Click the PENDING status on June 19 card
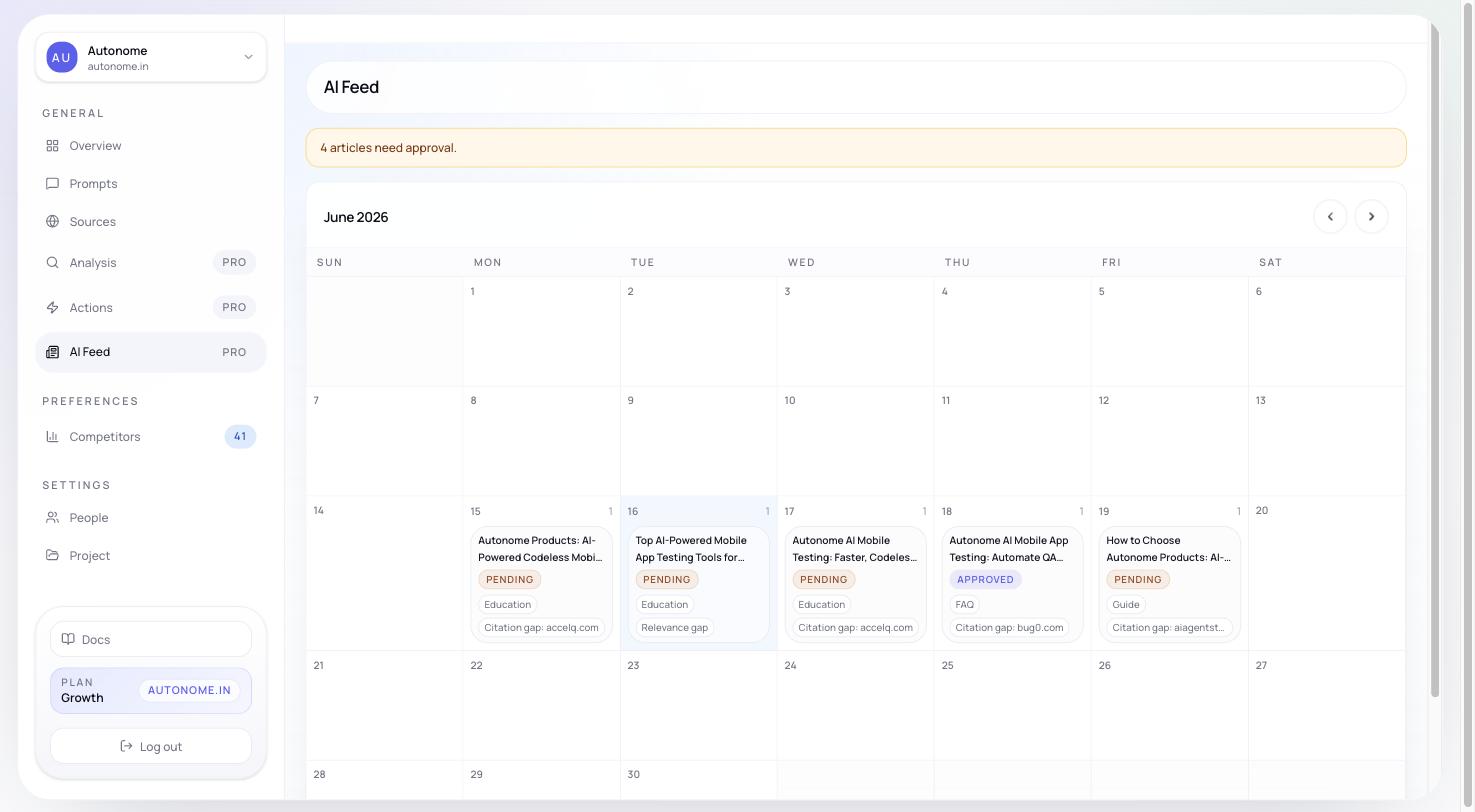 point(1137,580)
